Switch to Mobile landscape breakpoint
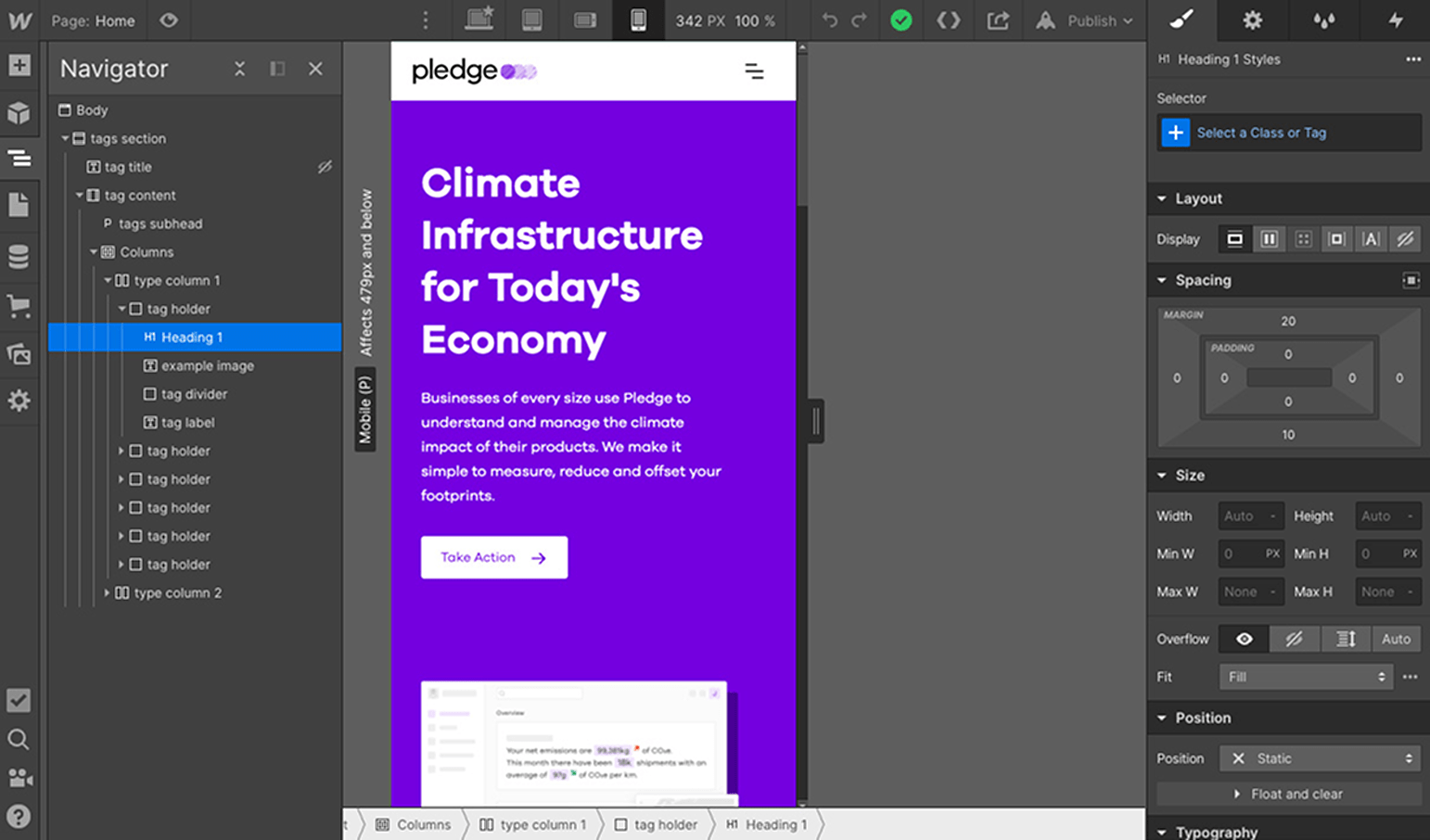Viewport: 1430px width, 840px height. pos(585,20)
